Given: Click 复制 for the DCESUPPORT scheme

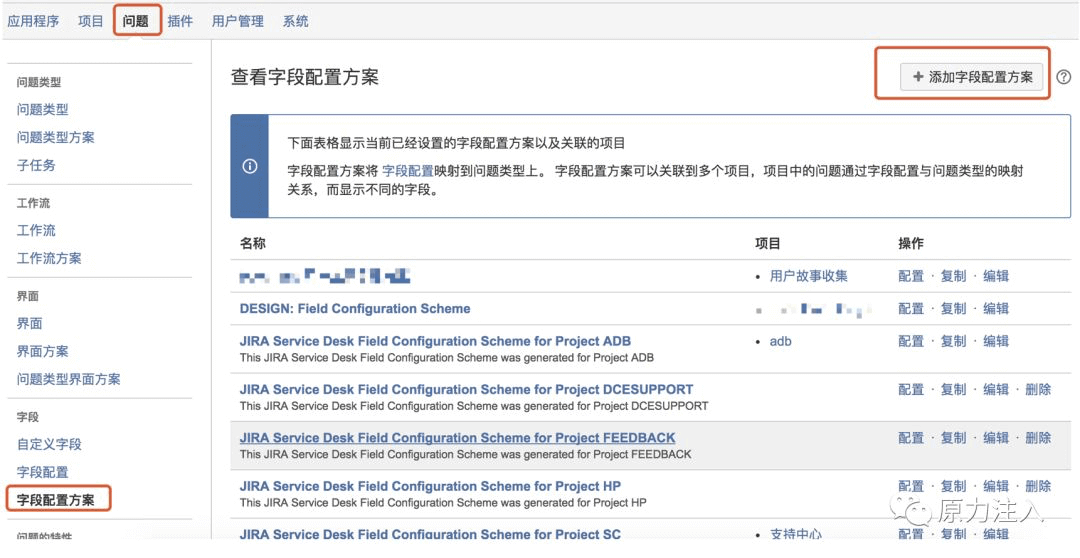Looking at the screenshot, I should click(954, 389).
